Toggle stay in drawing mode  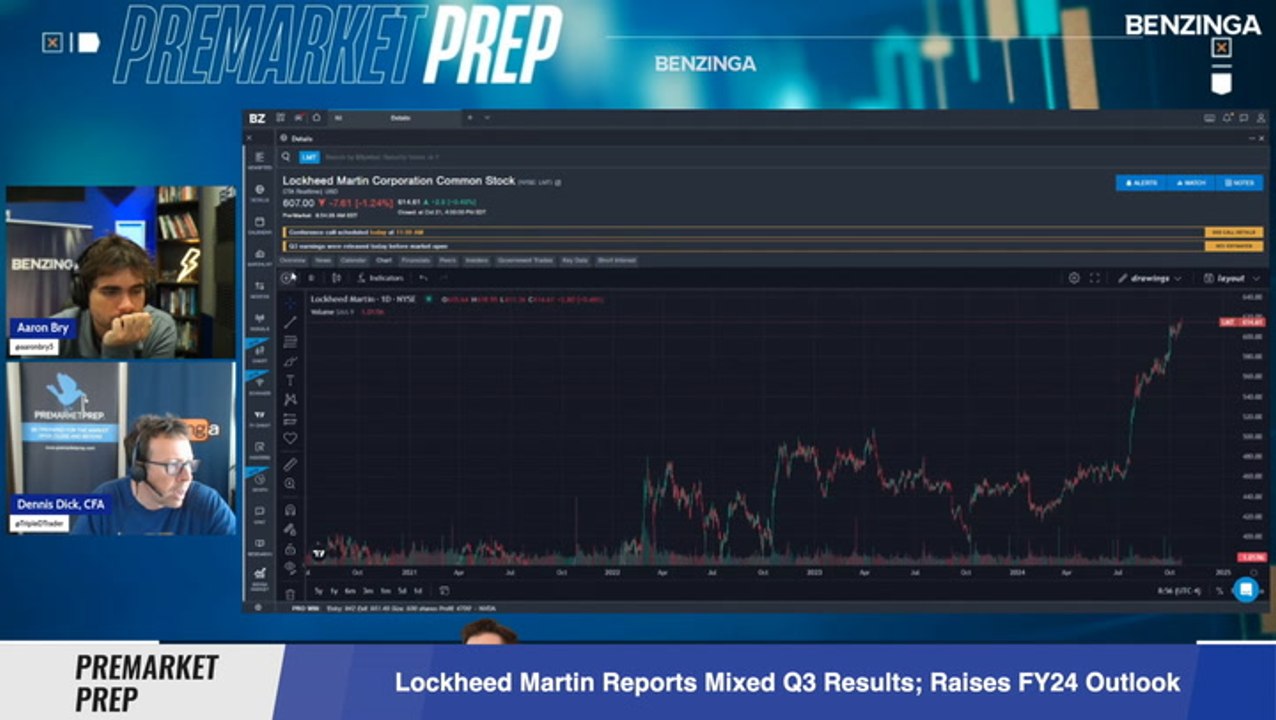[x=290, y=530]
